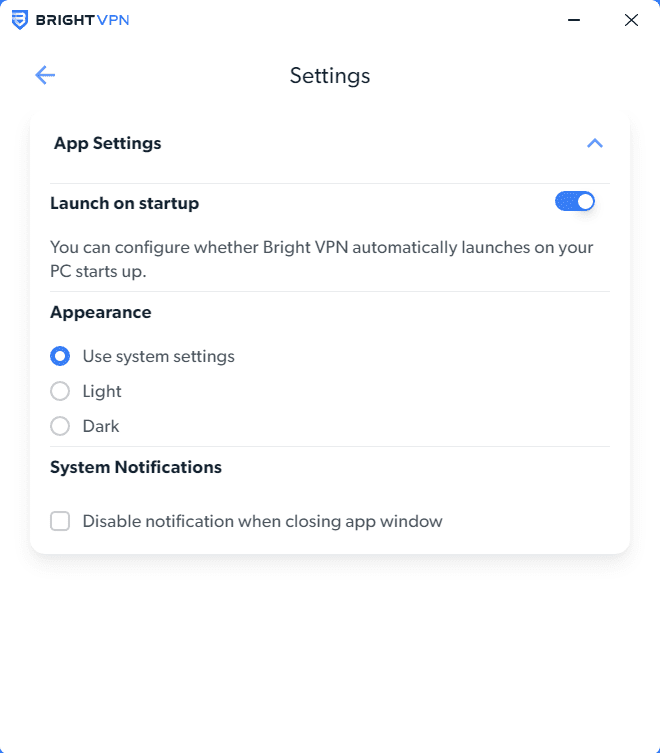Close the Bright VPN window

[631, 20]
